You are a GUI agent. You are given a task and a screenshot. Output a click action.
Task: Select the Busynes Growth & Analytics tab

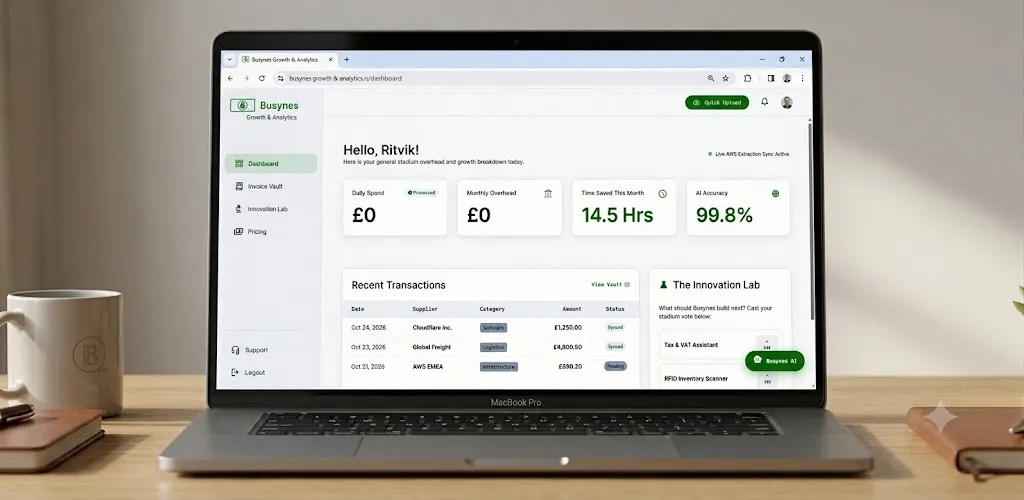tap(287, 59)
